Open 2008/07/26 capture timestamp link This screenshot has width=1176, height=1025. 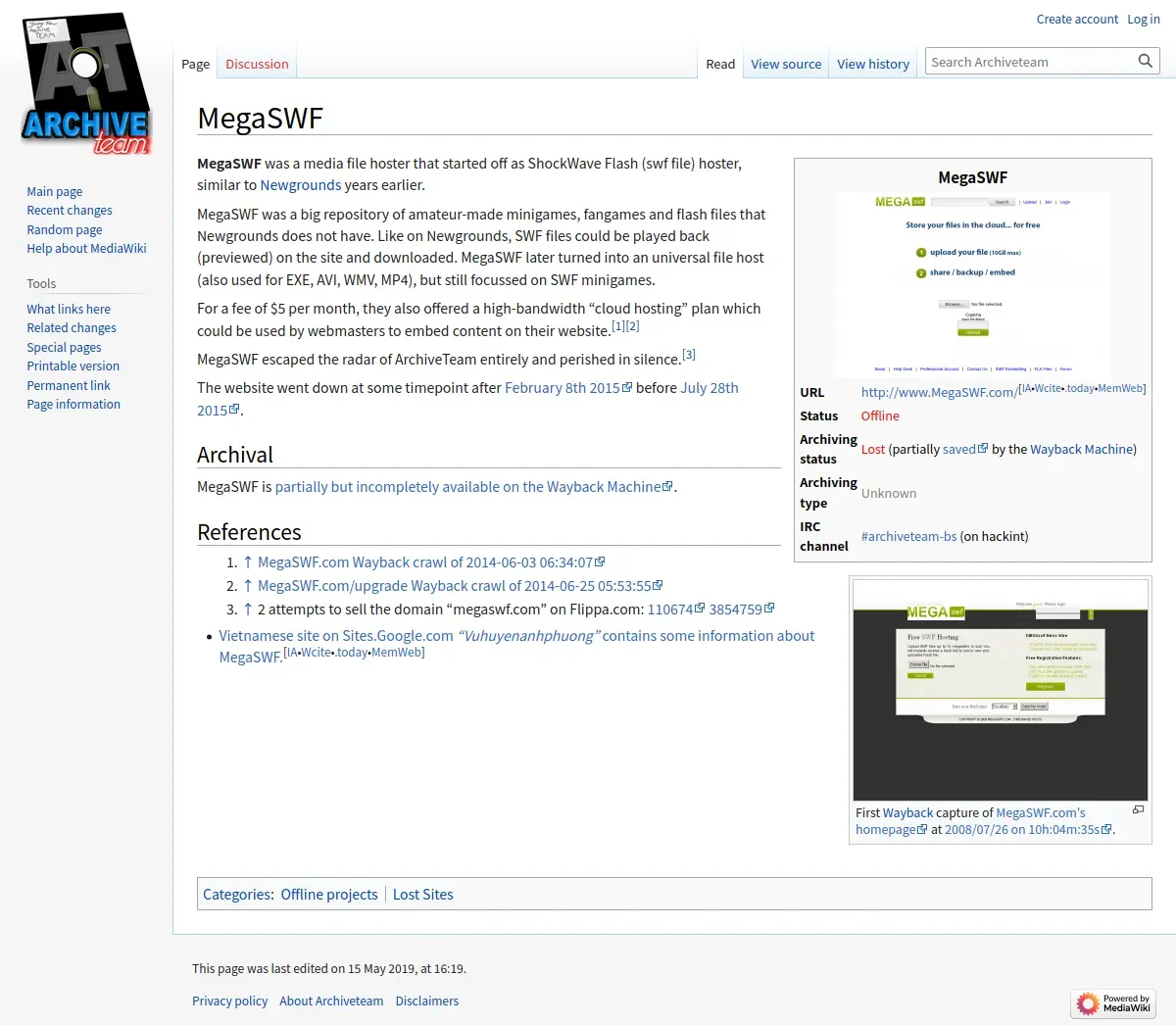point(1028,829)
